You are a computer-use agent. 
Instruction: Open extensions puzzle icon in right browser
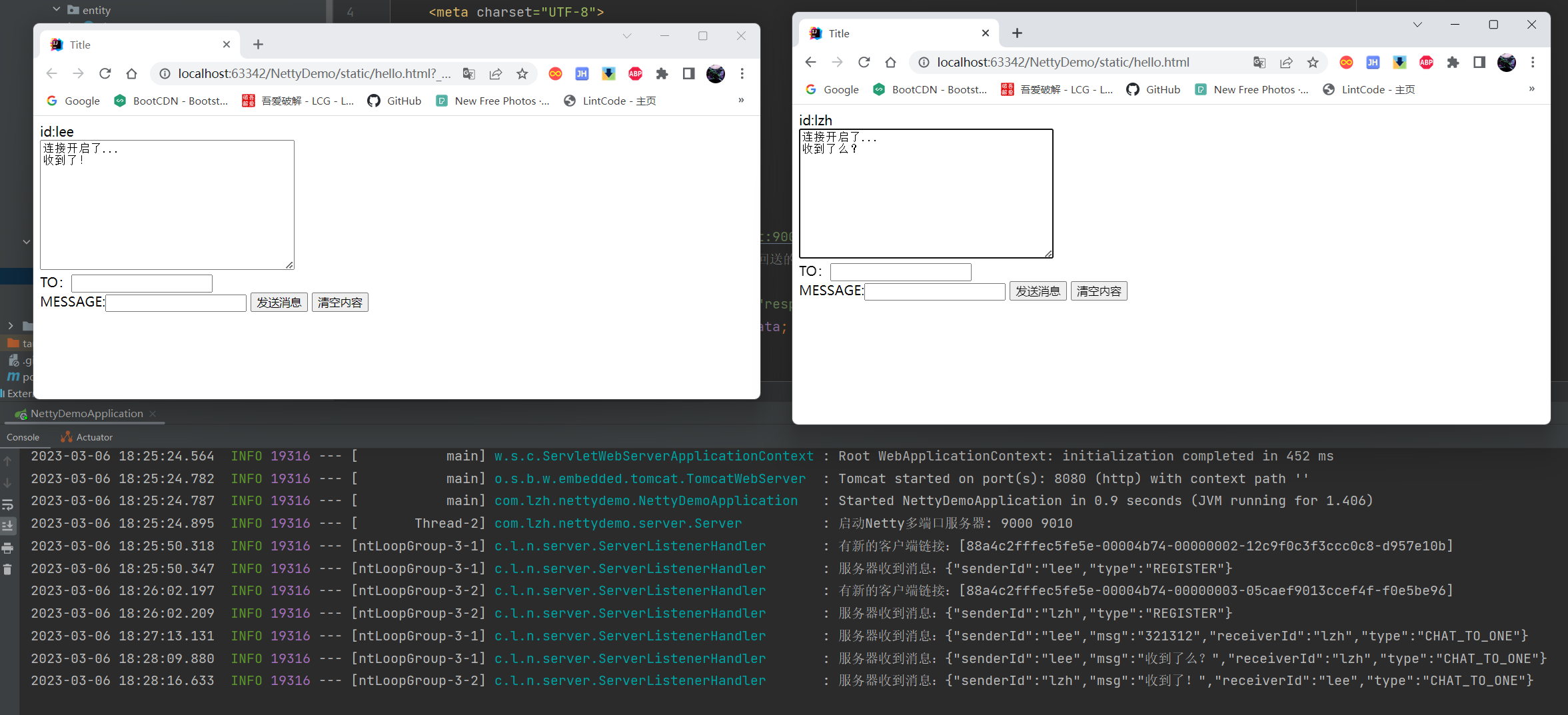click(x=1453, y=62)
